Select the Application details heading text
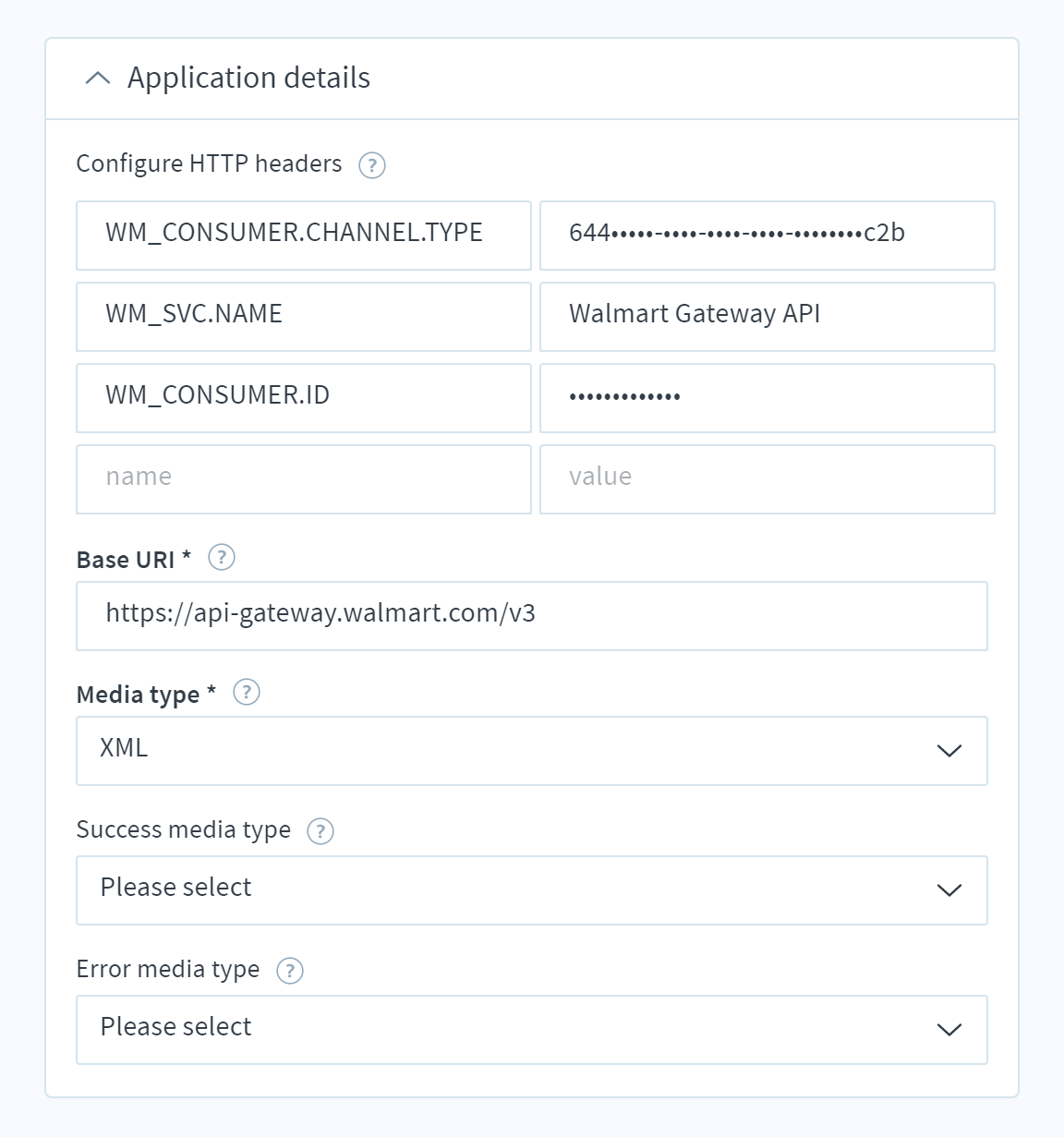This screenshot has width=1064, height=1137. [248, 79]
